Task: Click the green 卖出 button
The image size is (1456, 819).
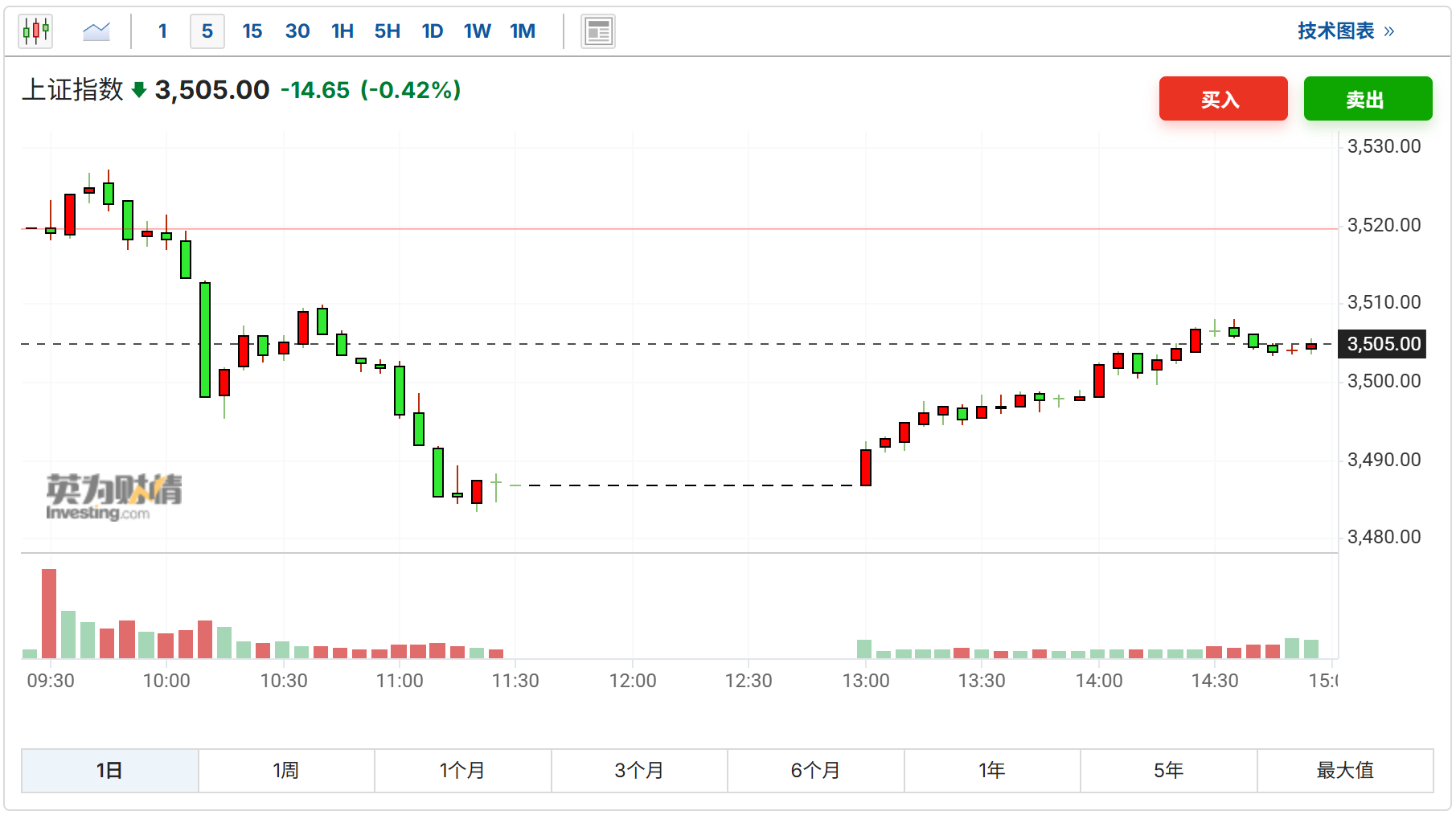Action: pyautogui.click(x=1368, y=99)
